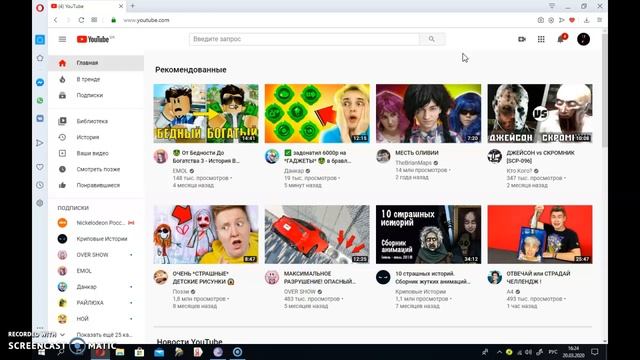Click TheBrianMaps channel name

tap(413, 162)
